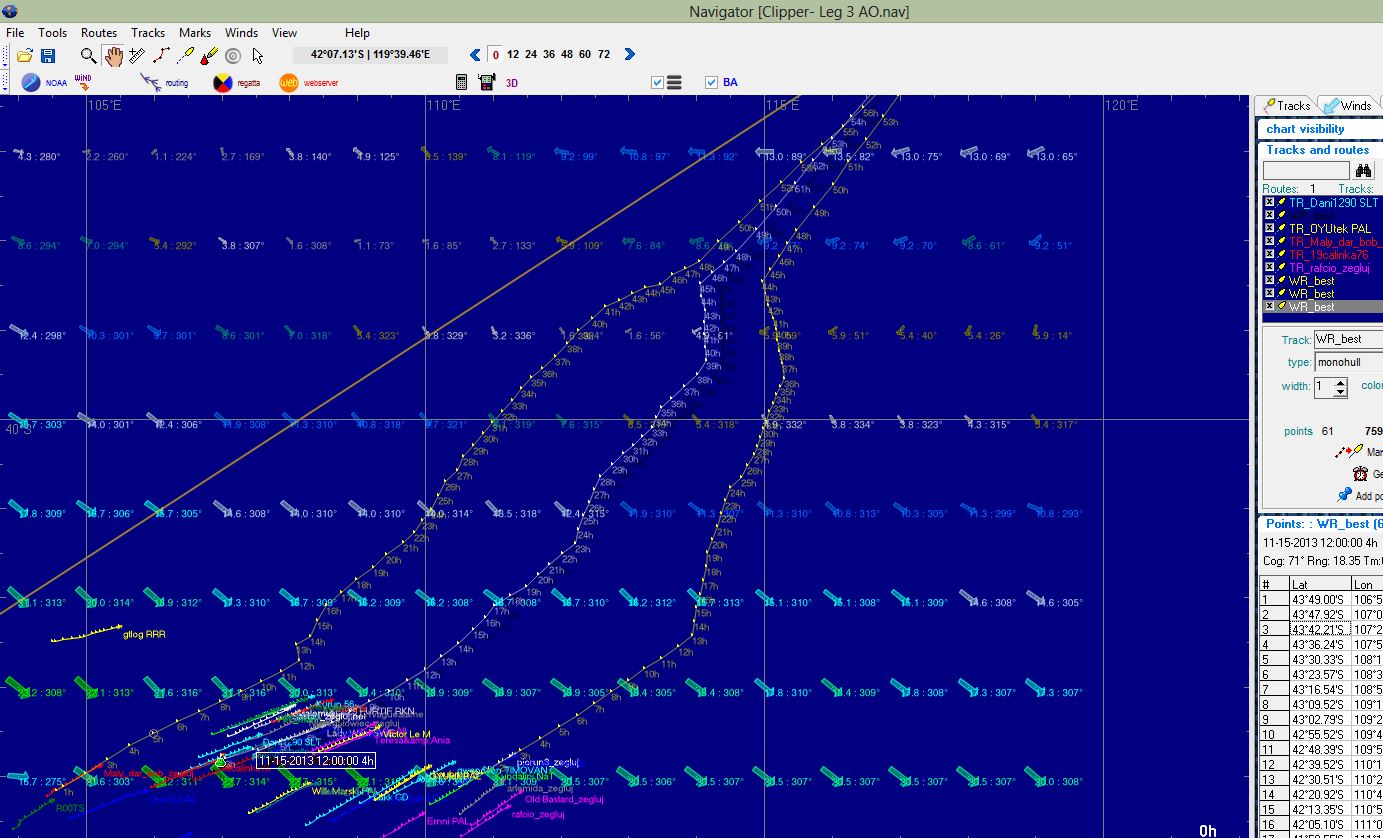Screen dimensions: 1383x838
Task: Select the 48 hour forecast step
Action: 567,55
